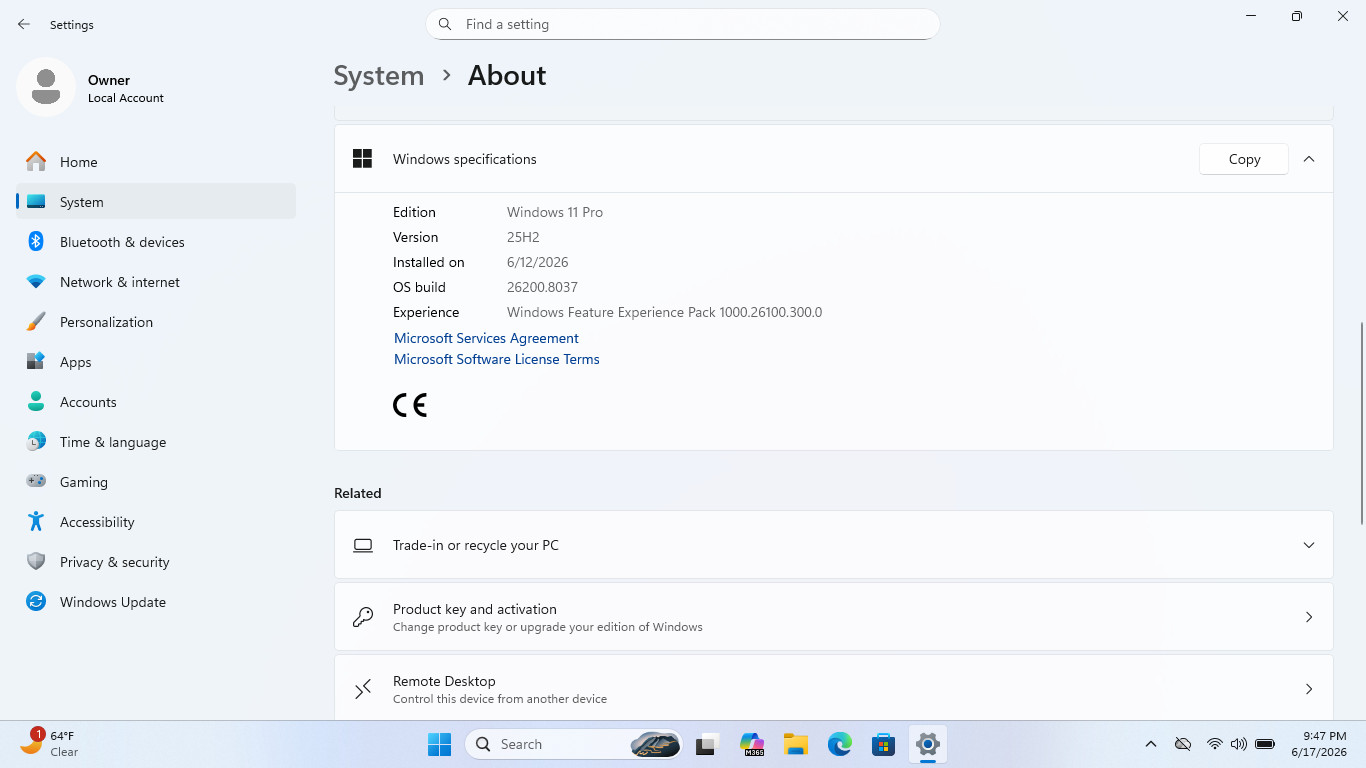Screen dimensions: 1366x768
Task: Open Microsoft Software License Terms link
Action: pyautogui.click(x=497, y=359)
